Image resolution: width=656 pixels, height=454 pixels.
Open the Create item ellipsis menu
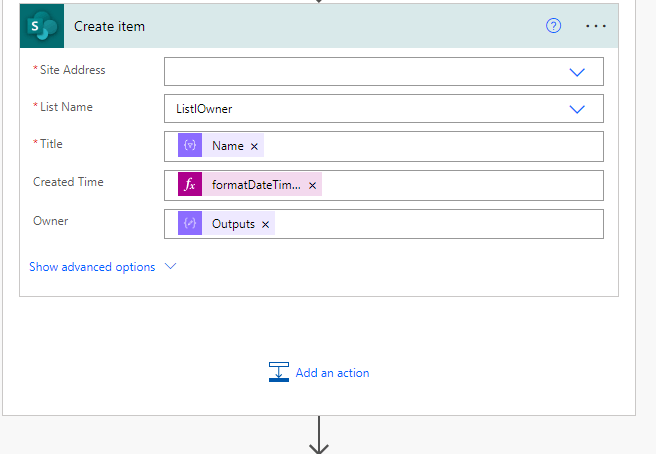pos(596,26)
